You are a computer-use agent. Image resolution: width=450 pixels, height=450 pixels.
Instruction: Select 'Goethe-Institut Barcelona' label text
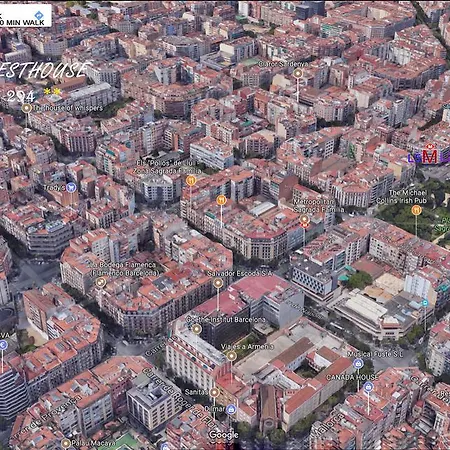coord(226,319)
